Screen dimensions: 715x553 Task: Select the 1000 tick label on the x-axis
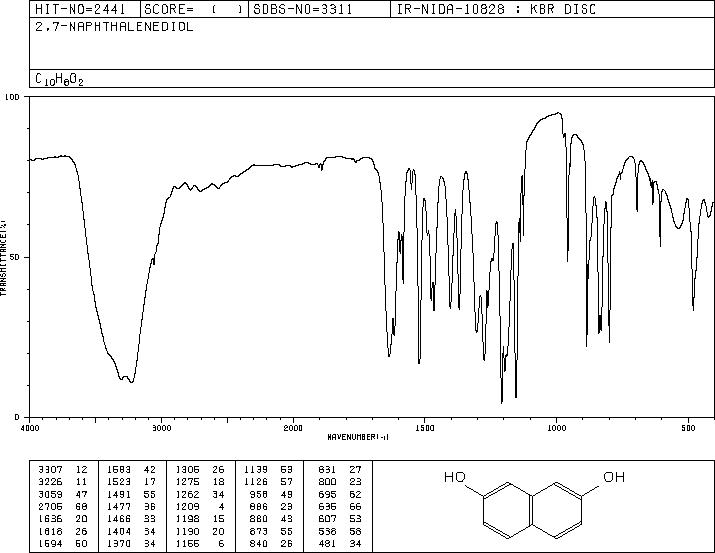(557, 428)
